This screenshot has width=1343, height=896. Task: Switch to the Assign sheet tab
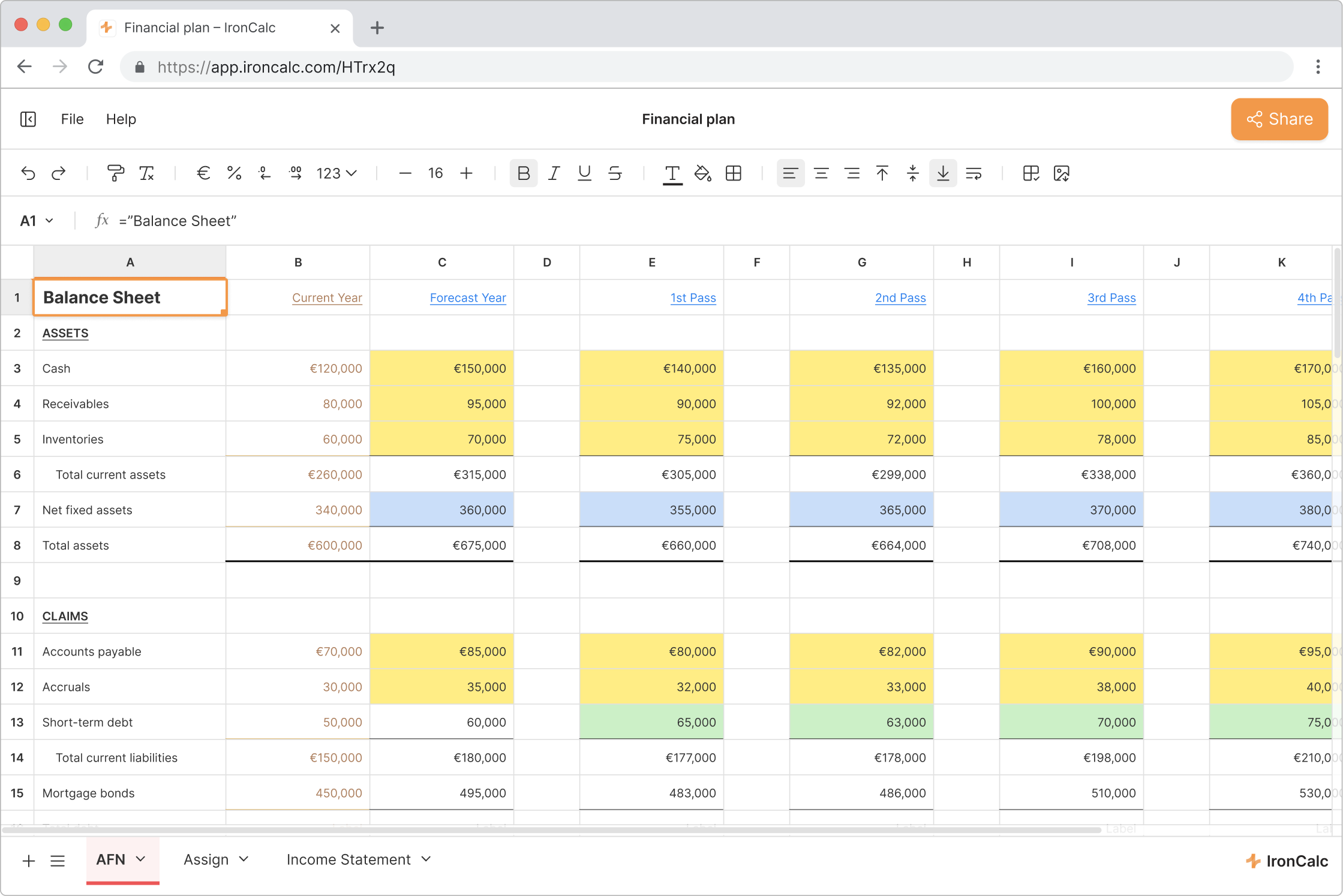(206, 859)
